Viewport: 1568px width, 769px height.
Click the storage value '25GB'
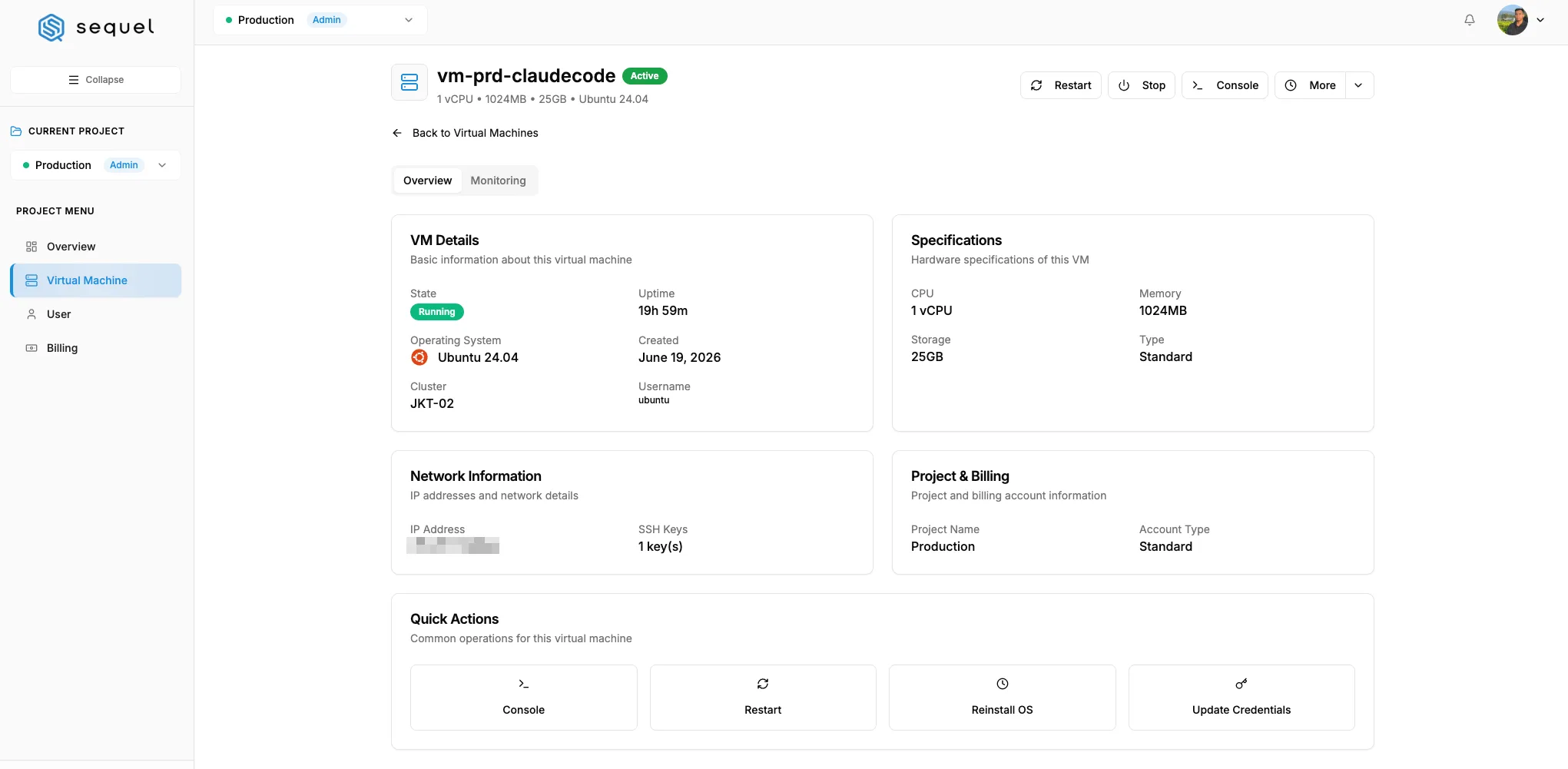pyautogui.click(x=927, y=356)
